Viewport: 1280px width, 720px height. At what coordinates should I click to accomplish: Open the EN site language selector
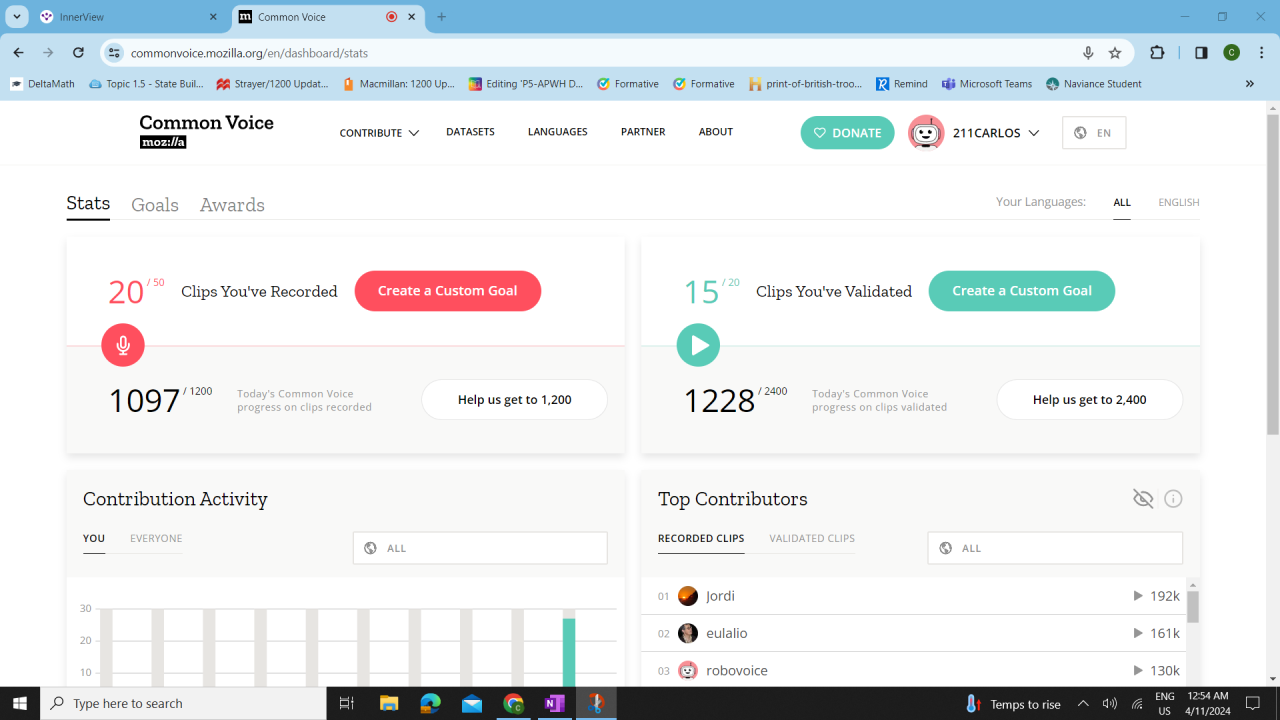(1094, 133)
